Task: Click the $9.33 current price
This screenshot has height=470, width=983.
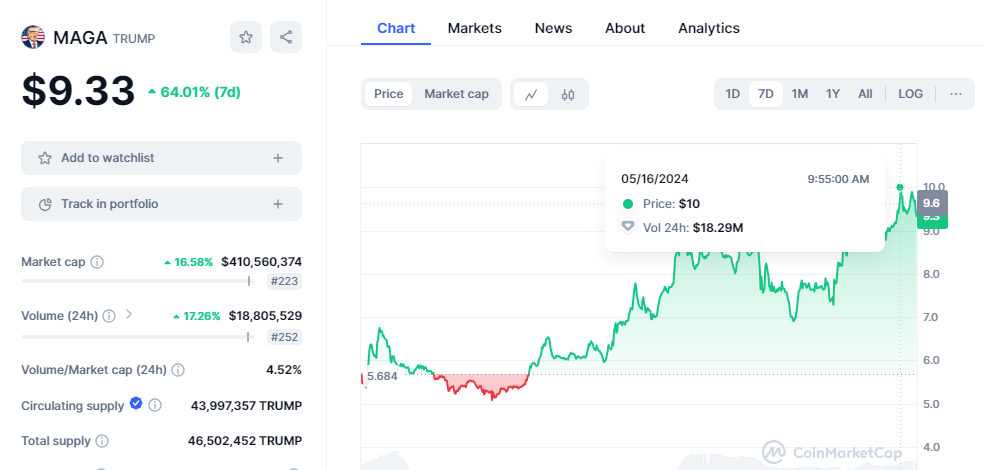Action: click(78, 91)
